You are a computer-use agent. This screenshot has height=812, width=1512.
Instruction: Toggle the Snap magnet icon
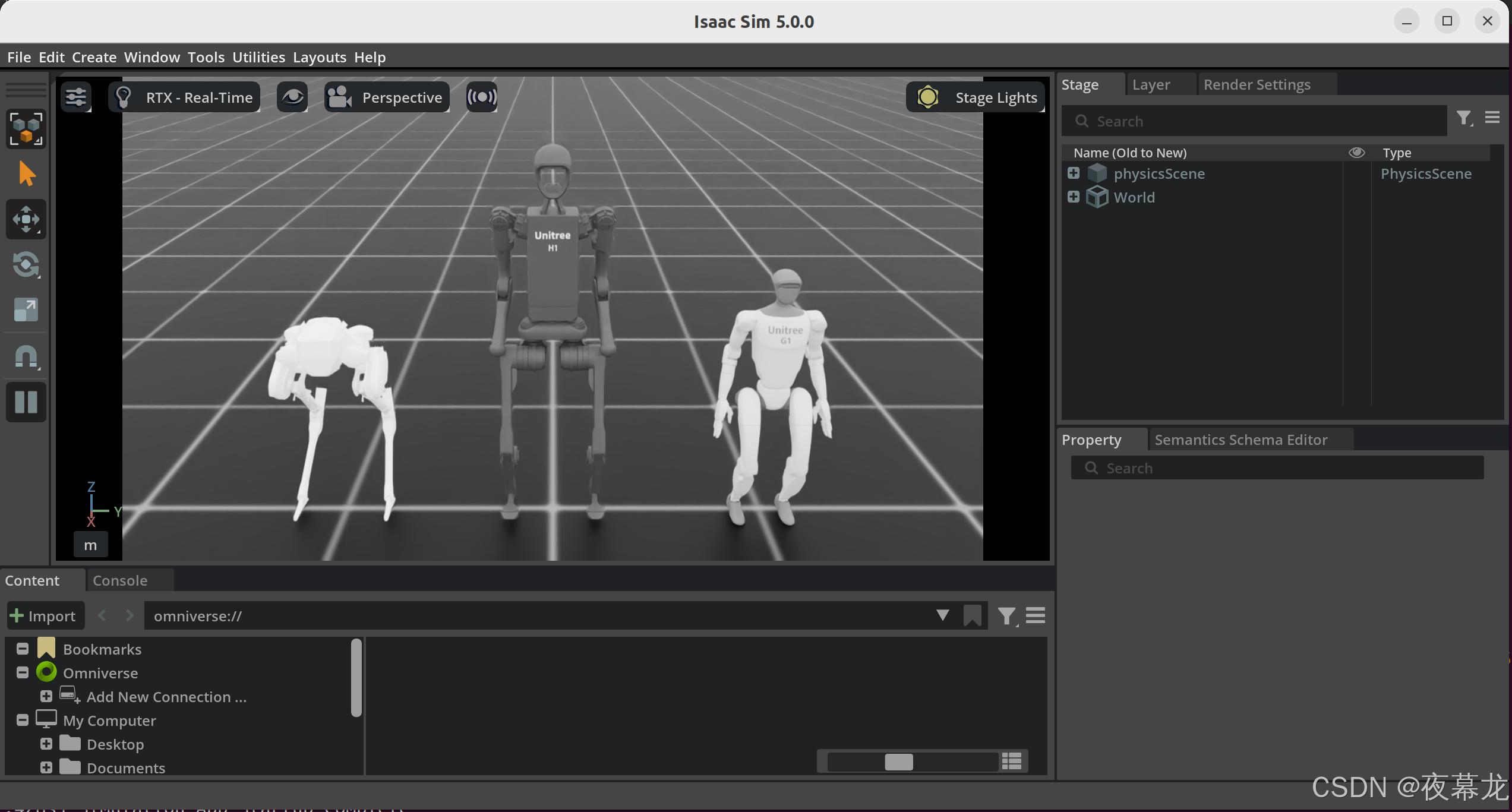pyautogui.click(x=26, y=356)
